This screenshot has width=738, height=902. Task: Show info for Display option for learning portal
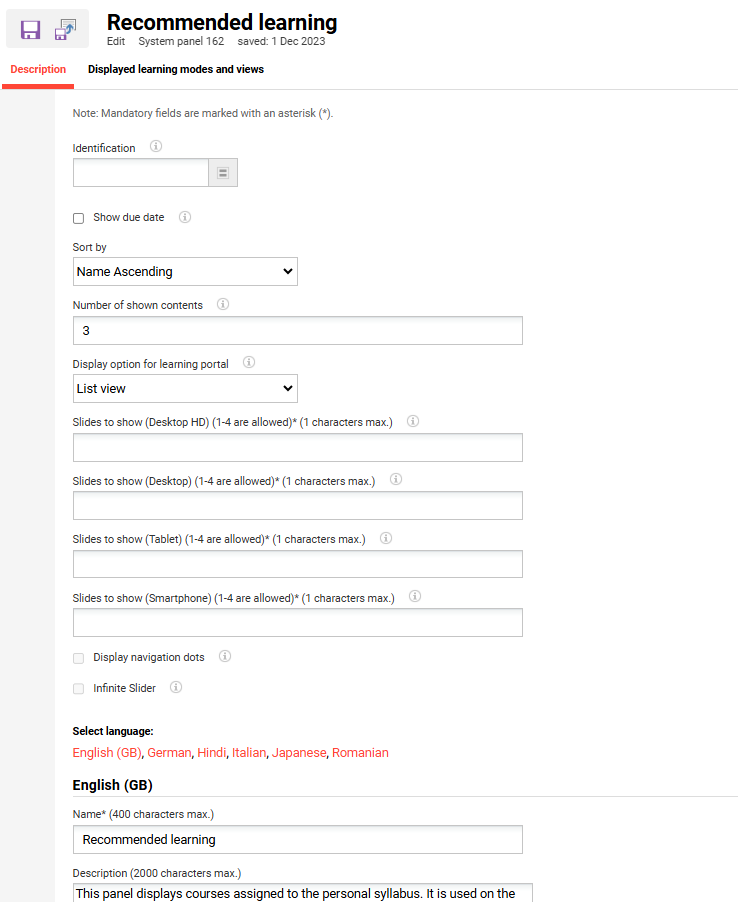tap(249, 363)
